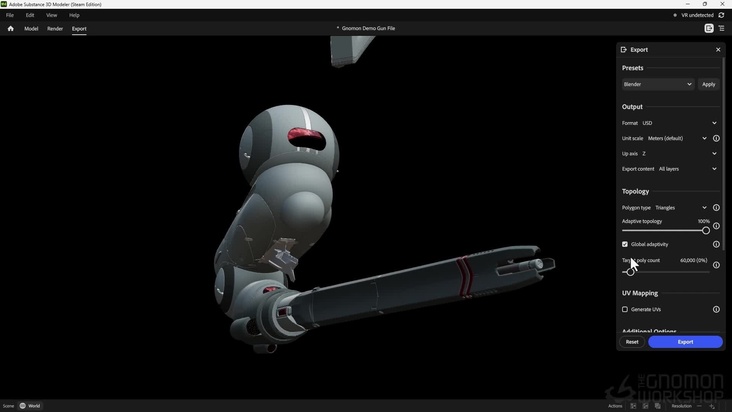Decrease Resolution with the minus icon

click(x=699, y=406)
